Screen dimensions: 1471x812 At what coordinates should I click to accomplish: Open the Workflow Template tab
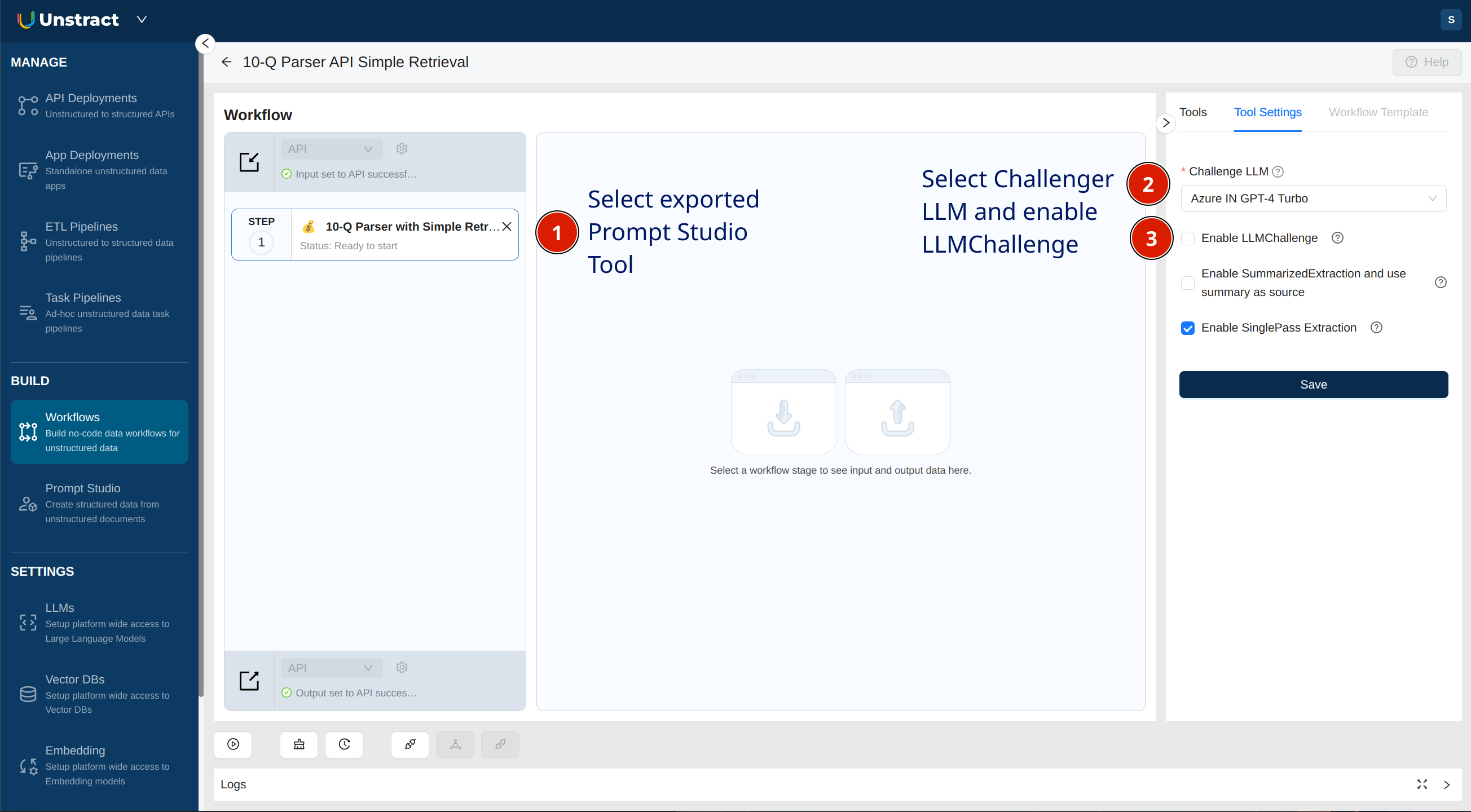coord(1378,112)
